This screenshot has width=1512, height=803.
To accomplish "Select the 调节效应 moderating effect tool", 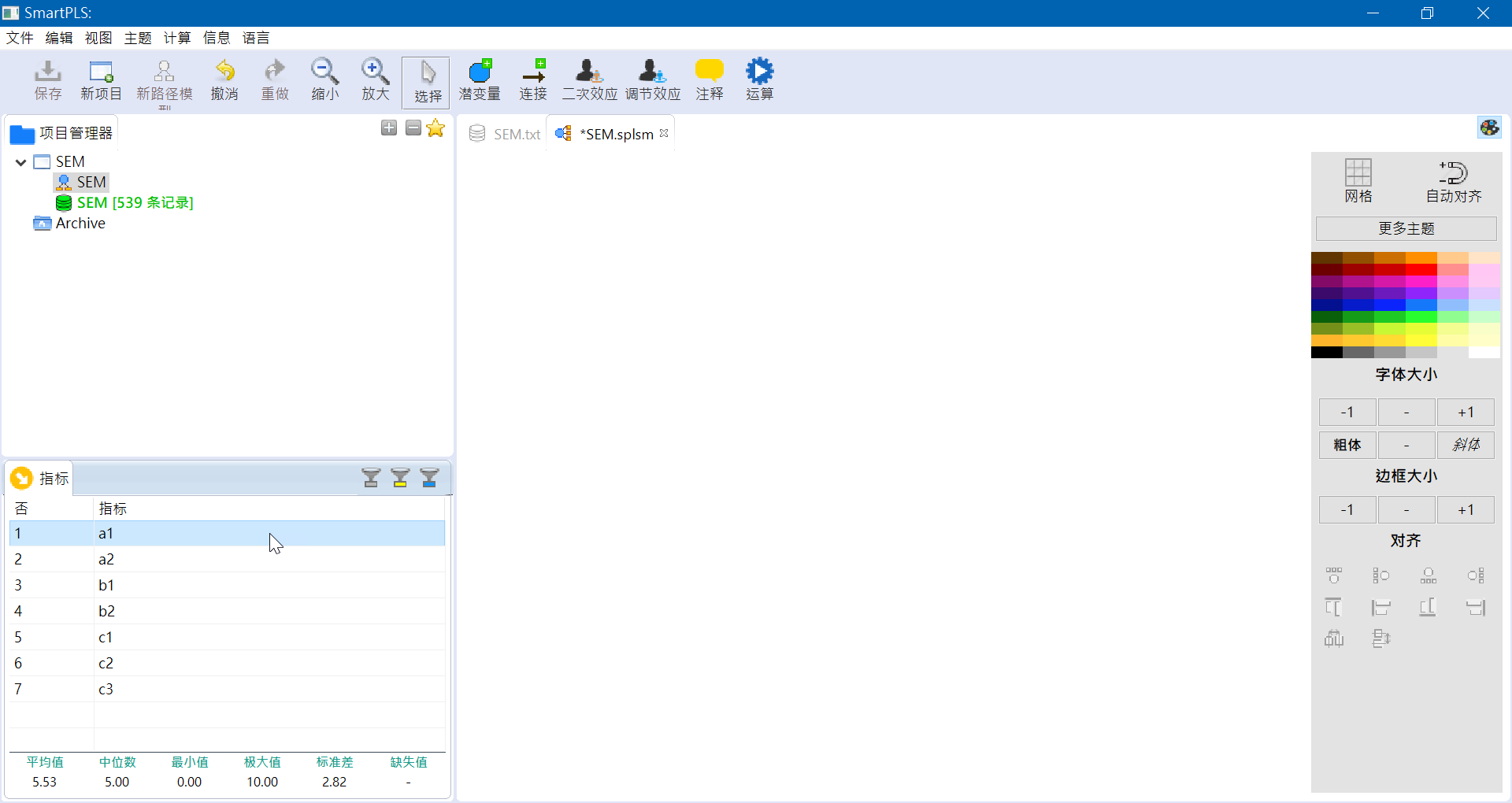I will click(x=653, y=80).
